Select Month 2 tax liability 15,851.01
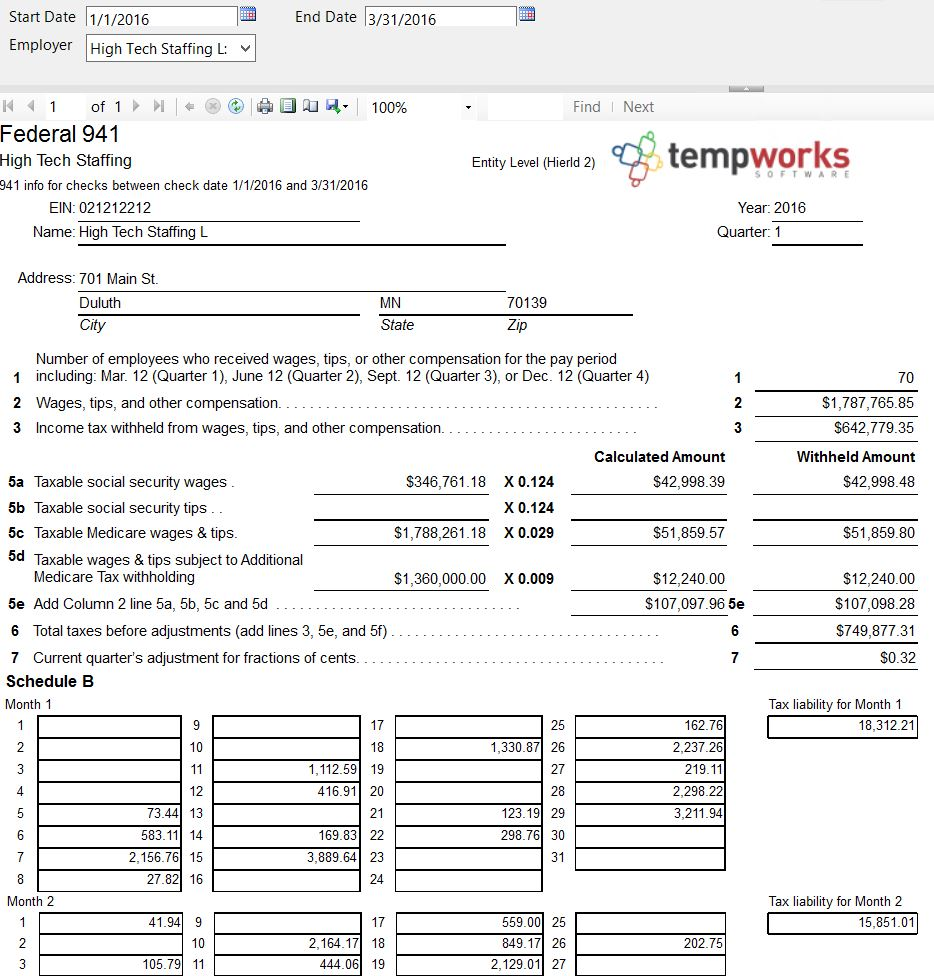934x976 pixels. point(887,922)
